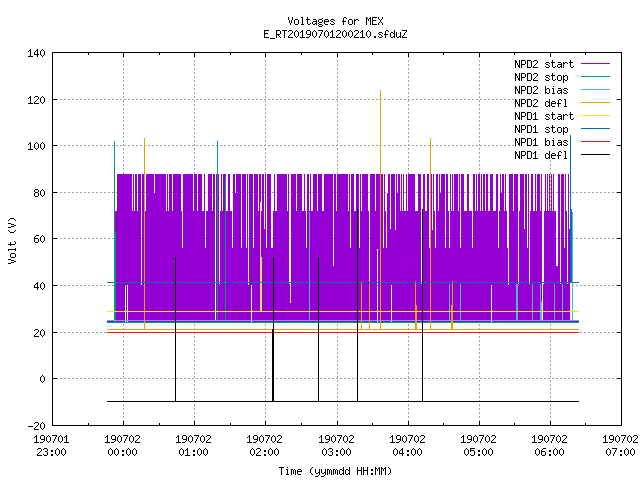The width and height of the screenshot is (640, 480).
Task: Click the orange NPD2 defl legend line
Action: 595,103
